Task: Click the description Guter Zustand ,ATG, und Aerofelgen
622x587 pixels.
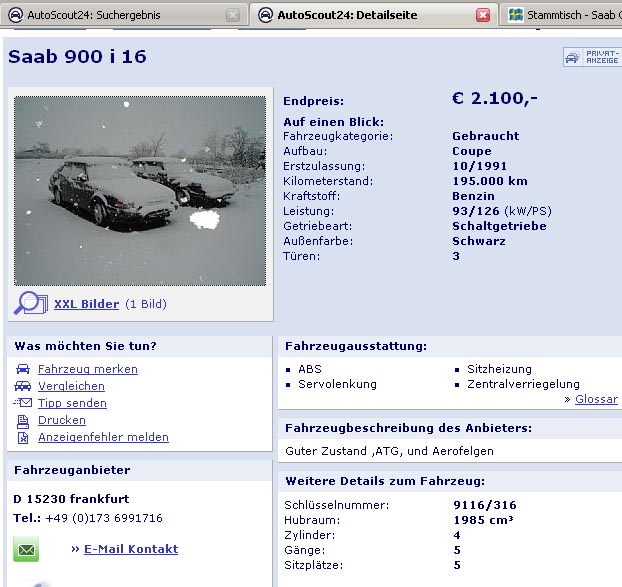Action: (x=389, y=451)
